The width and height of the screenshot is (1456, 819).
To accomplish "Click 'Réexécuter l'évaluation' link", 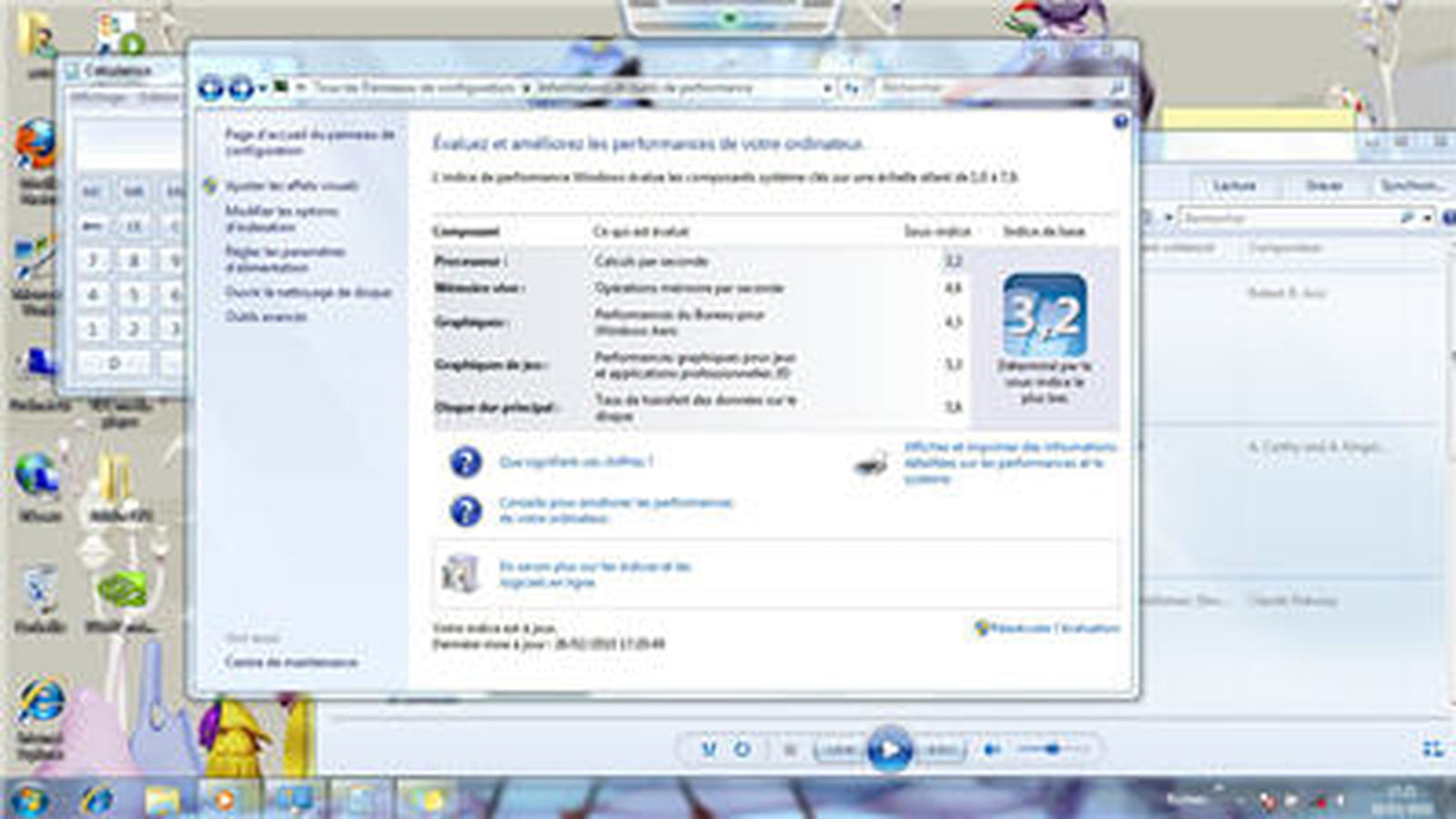I will pyautogui.click(x=1055, y=628).
